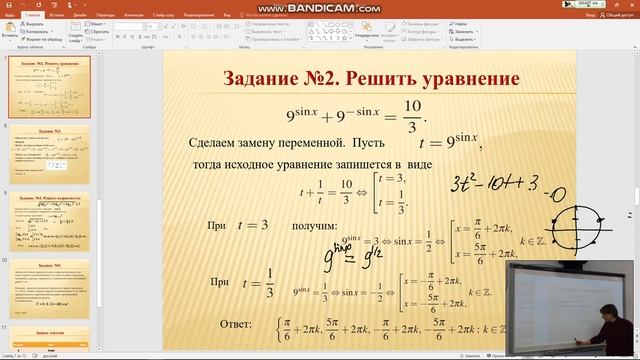Click the Redo icon in quick access toolbar

tap(39, 5)
